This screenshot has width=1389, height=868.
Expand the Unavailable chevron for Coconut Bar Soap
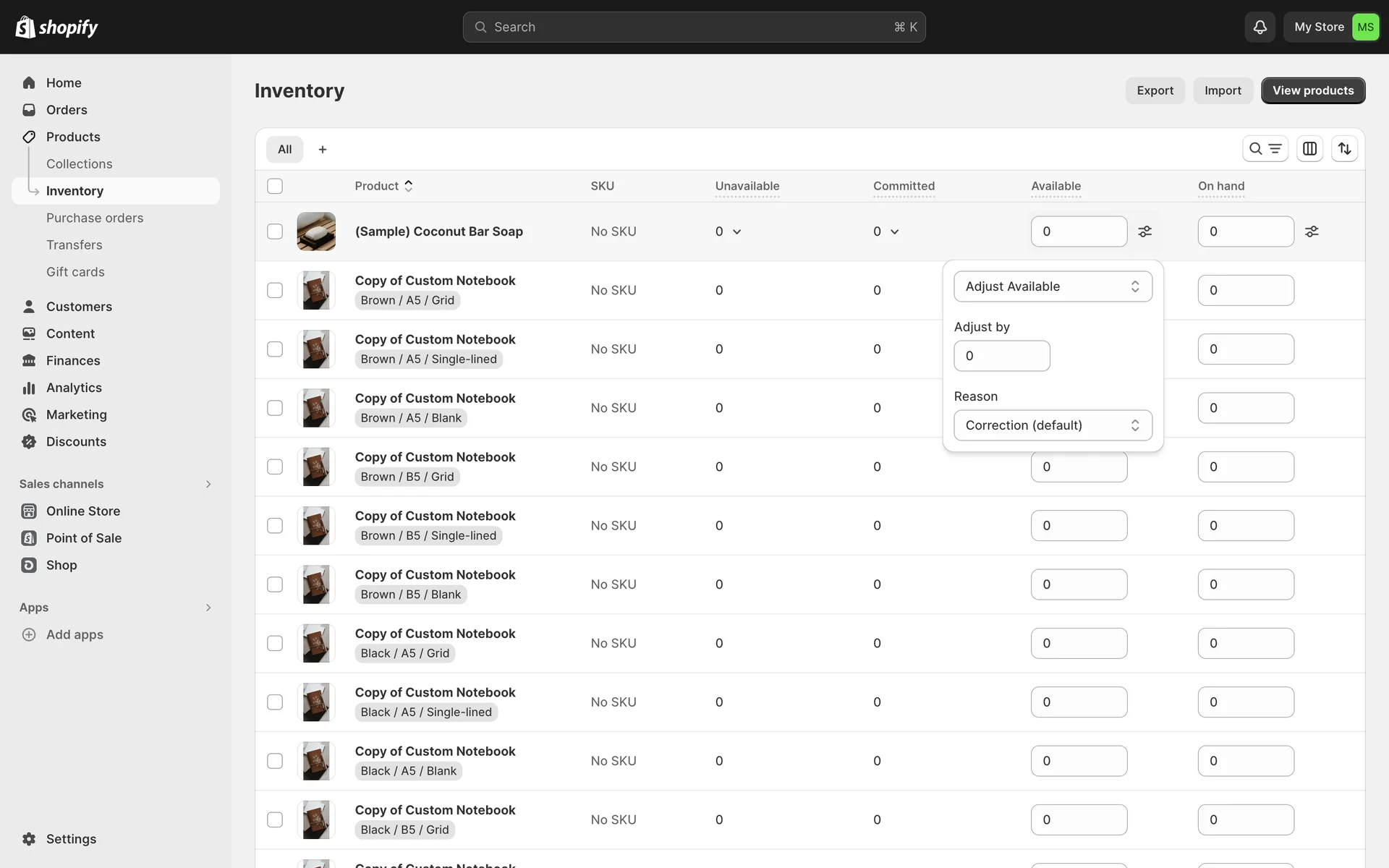point(736,231)
